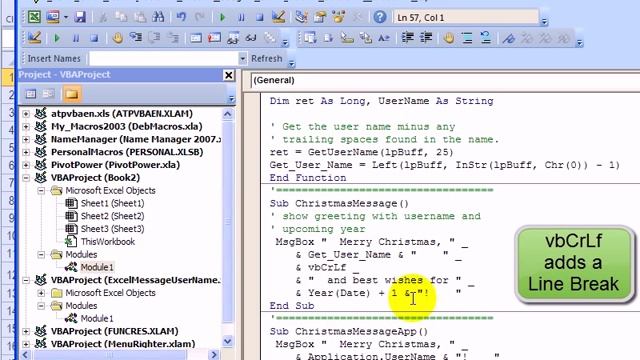640x360 pixels.
Task: Undo the last edit
Action: (x=181, y=17)
